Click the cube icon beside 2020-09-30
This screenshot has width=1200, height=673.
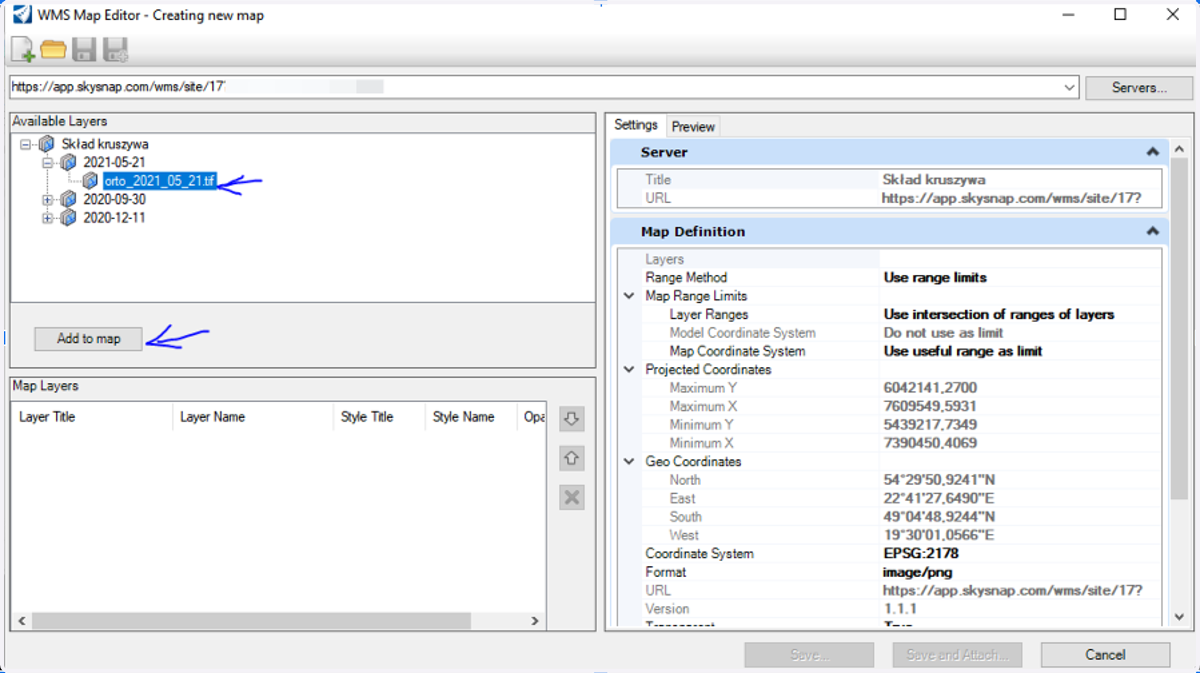(x=68, y=199)
